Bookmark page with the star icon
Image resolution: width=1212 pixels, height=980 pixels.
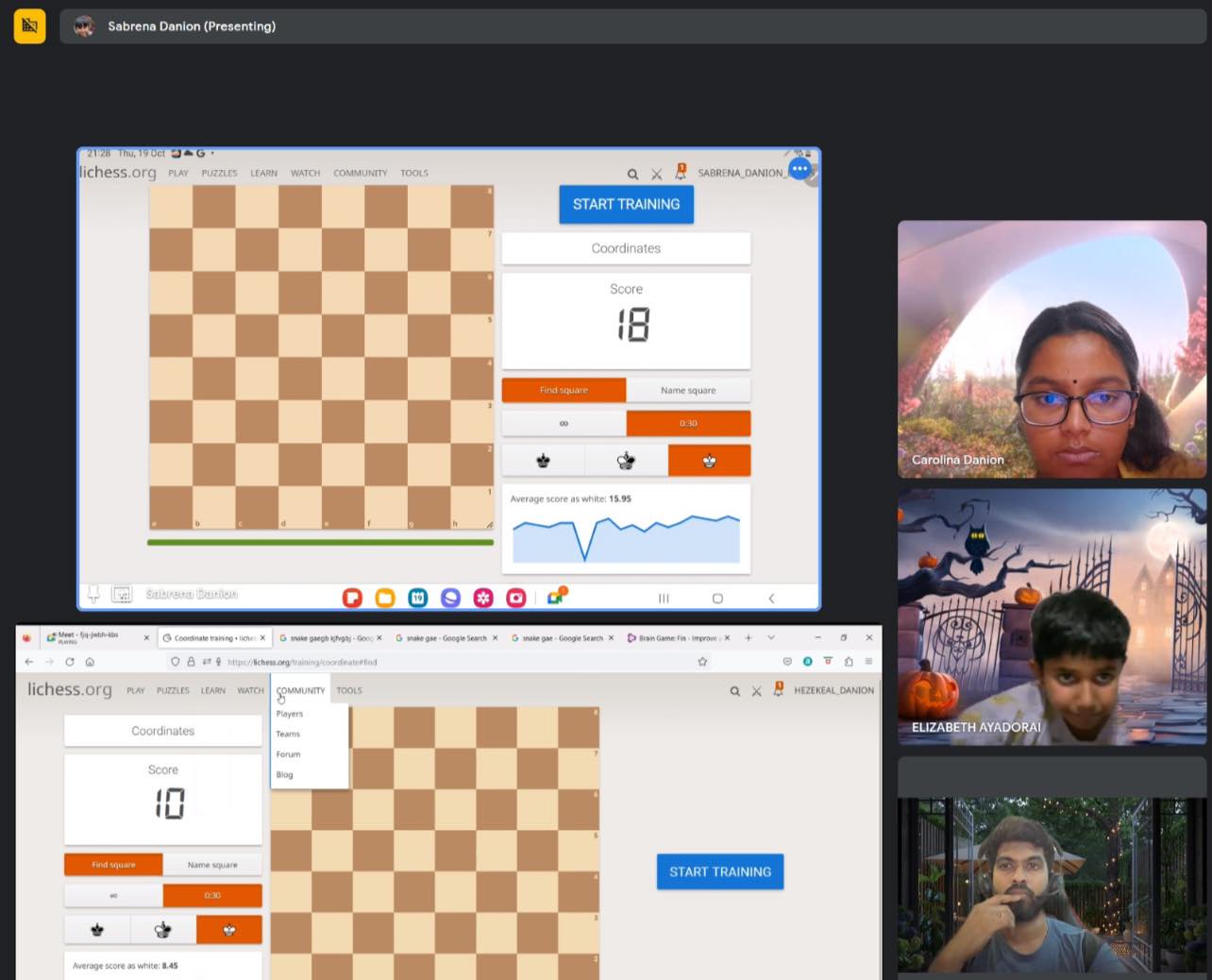point(702,662)
